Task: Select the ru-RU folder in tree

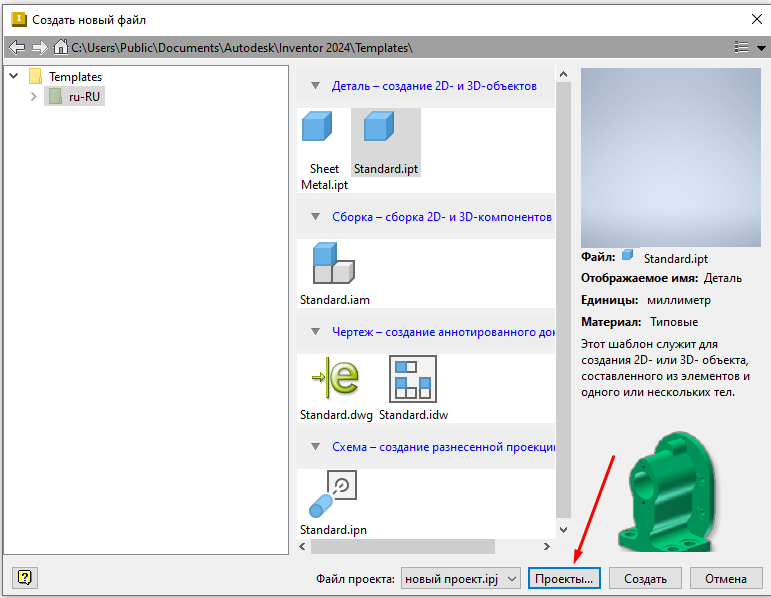Action: pos(75,96)
